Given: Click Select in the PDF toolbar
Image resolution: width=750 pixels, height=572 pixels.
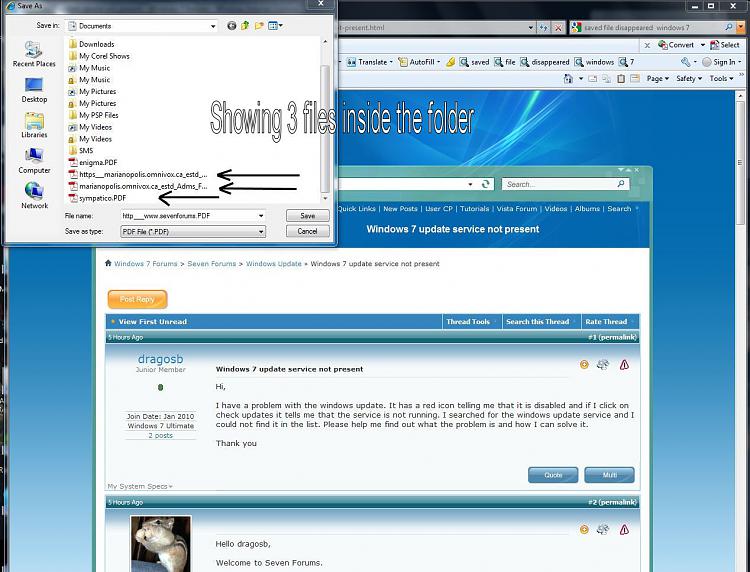Looking at the screenshot, I should pos(725,45).
